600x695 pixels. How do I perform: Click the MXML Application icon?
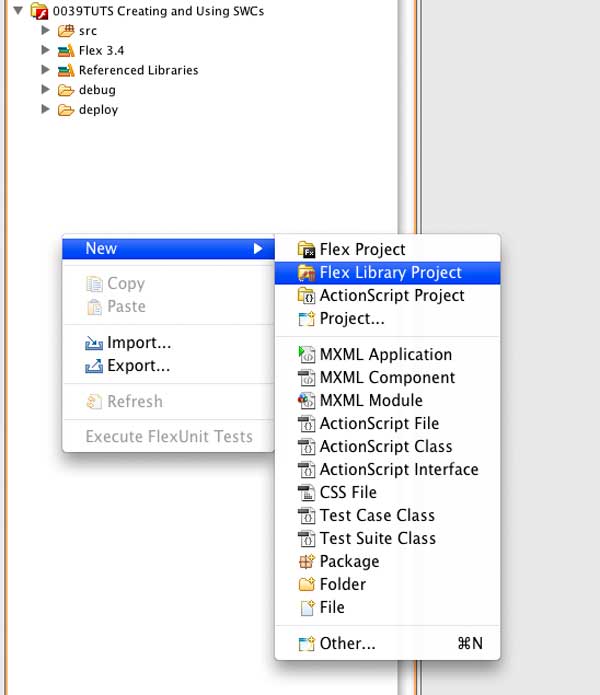(306, 355)
